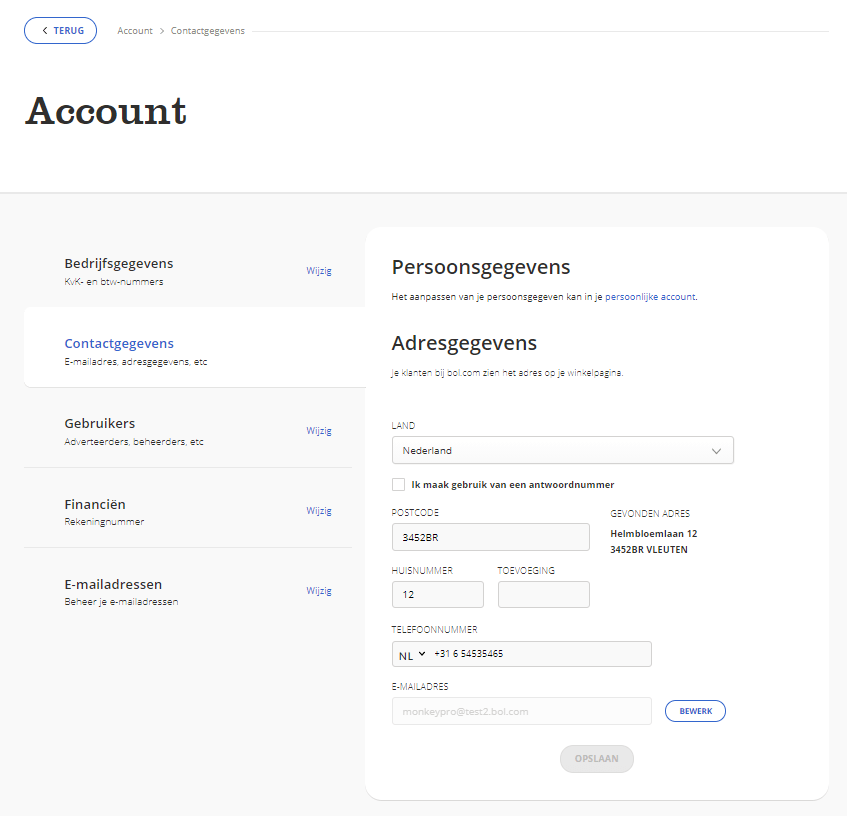
Task: Click into the TOEVOEGING input field
Action: pyautogui.click(x=543, y=594)
